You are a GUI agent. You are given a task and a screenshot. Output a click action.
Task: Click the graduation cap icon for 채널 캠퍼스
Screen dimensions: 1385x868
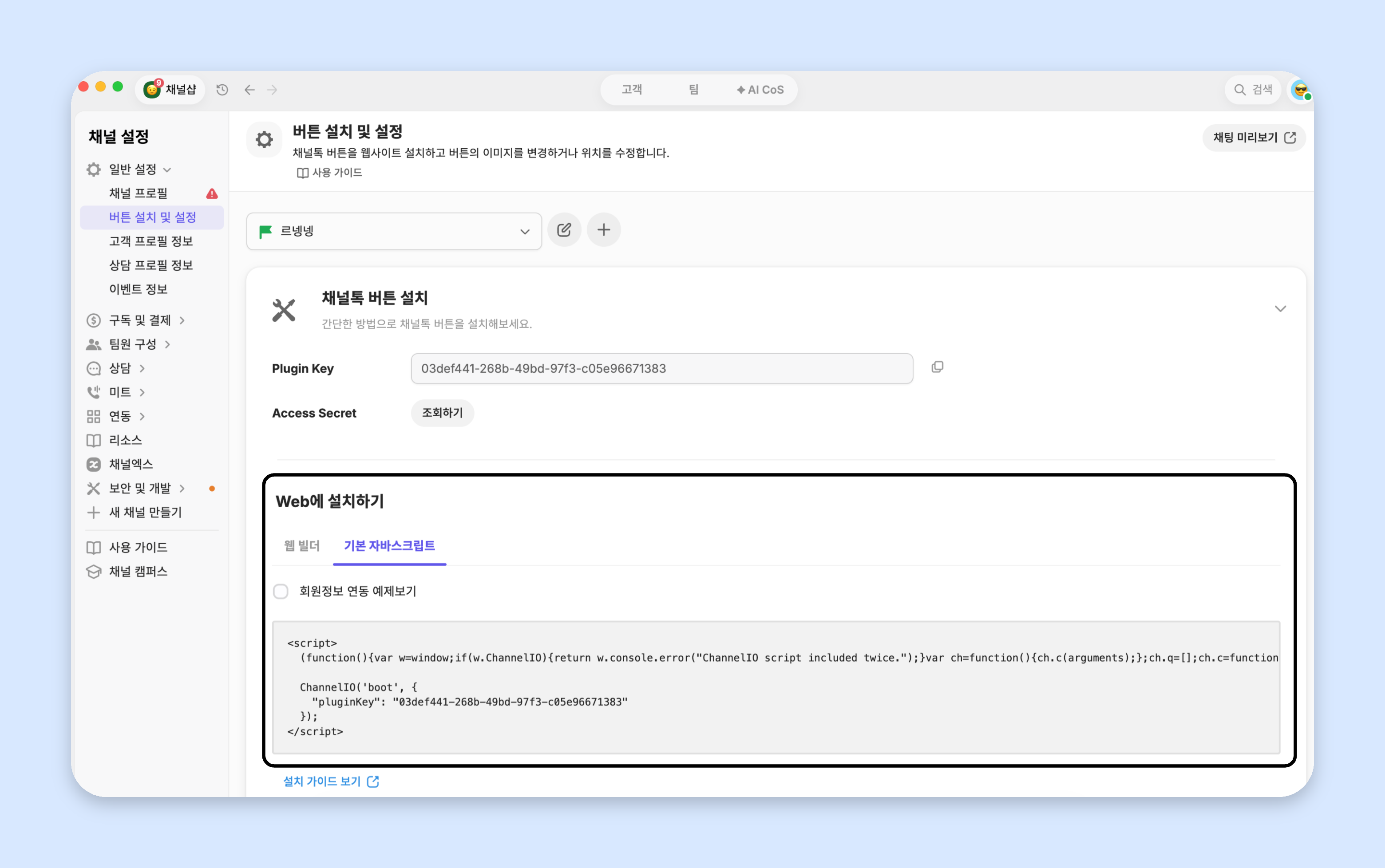coord(94,572)
